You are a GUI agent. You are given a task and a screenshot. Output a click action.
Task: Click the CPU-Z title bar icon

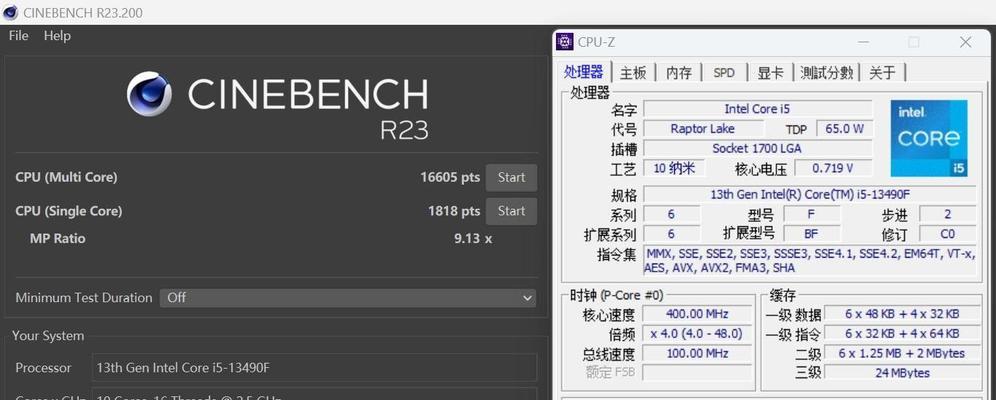(x=565, y=43)
